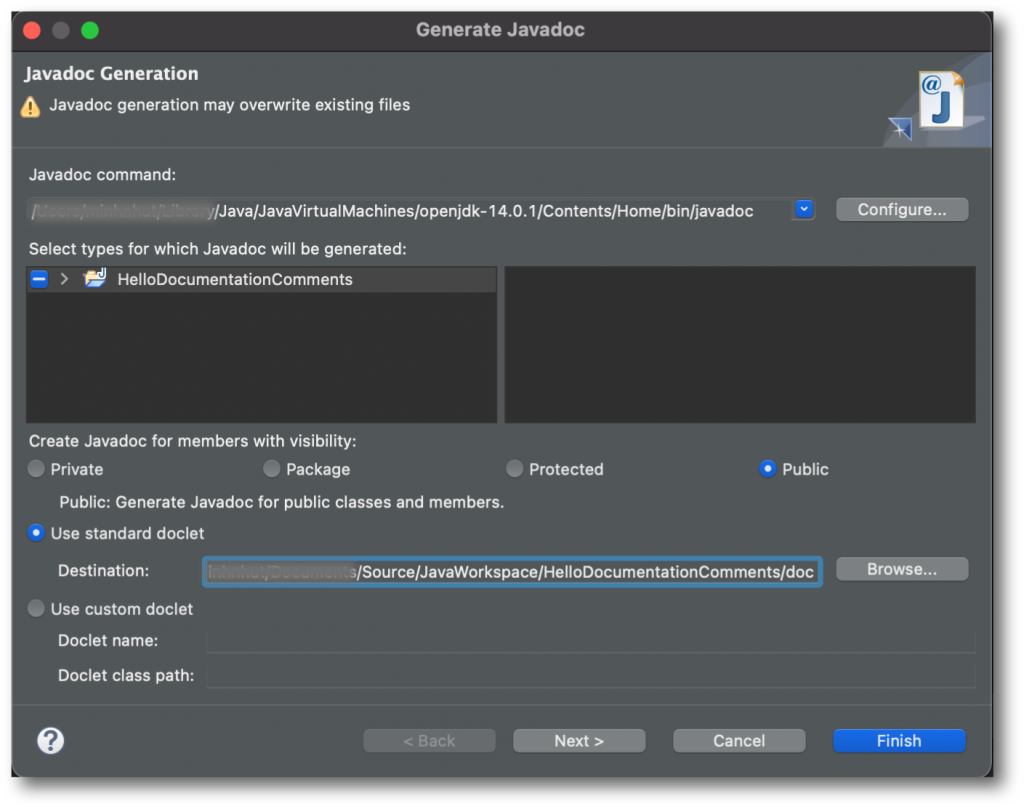
Task: Click the Javadoc wizard banner icon
Action: pos(940,99)
